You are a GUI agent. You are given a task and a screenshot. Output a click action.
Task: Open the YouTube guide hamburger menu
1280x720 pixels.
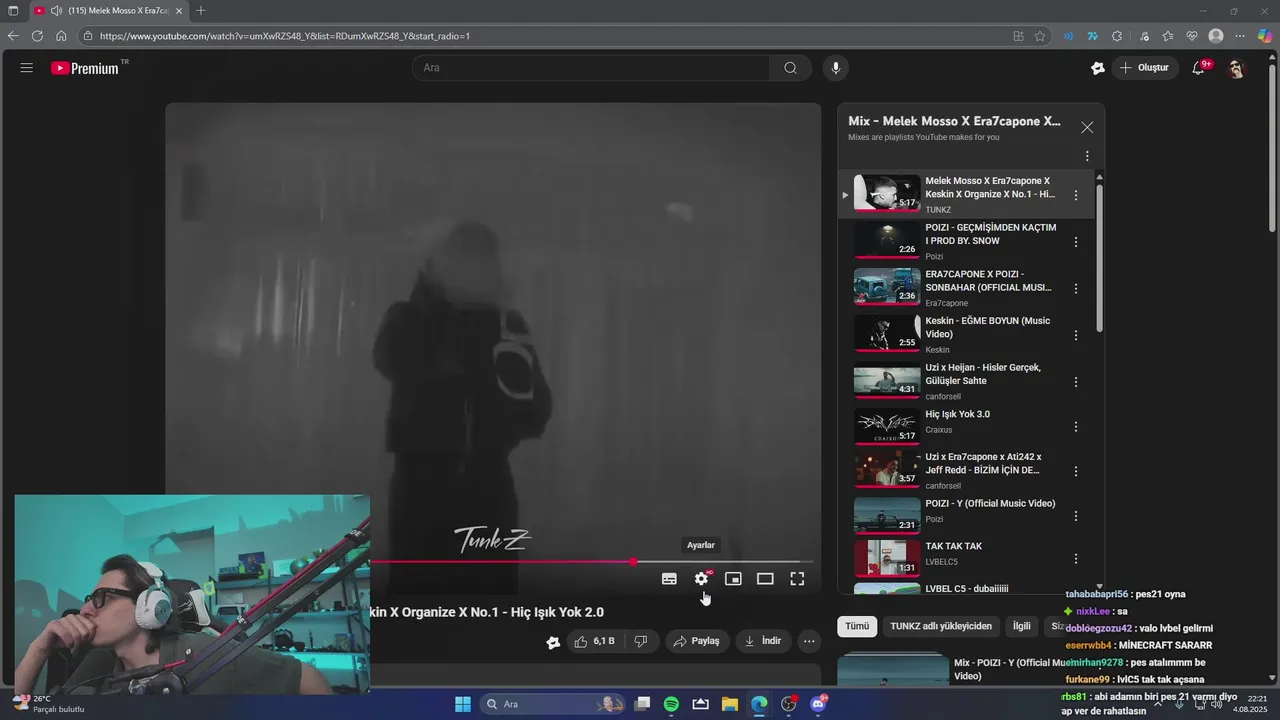click(x=27, y=68)
